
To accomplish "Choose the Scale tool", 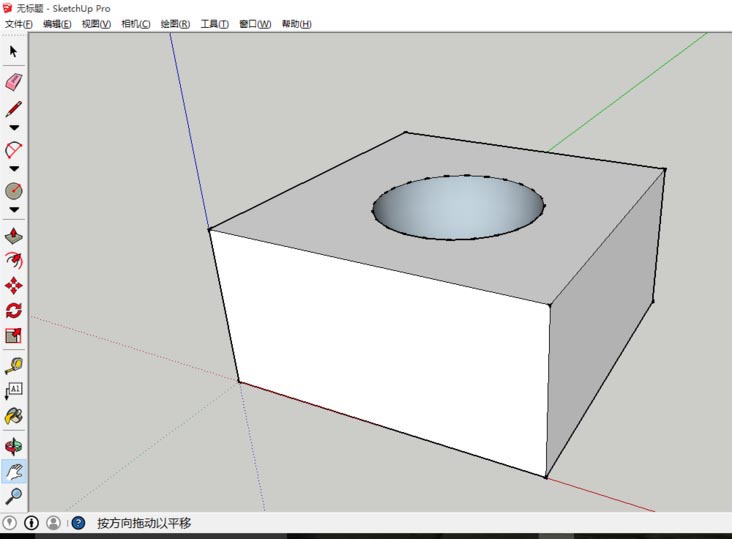I will pyautogui.click(x=14, y=336).
